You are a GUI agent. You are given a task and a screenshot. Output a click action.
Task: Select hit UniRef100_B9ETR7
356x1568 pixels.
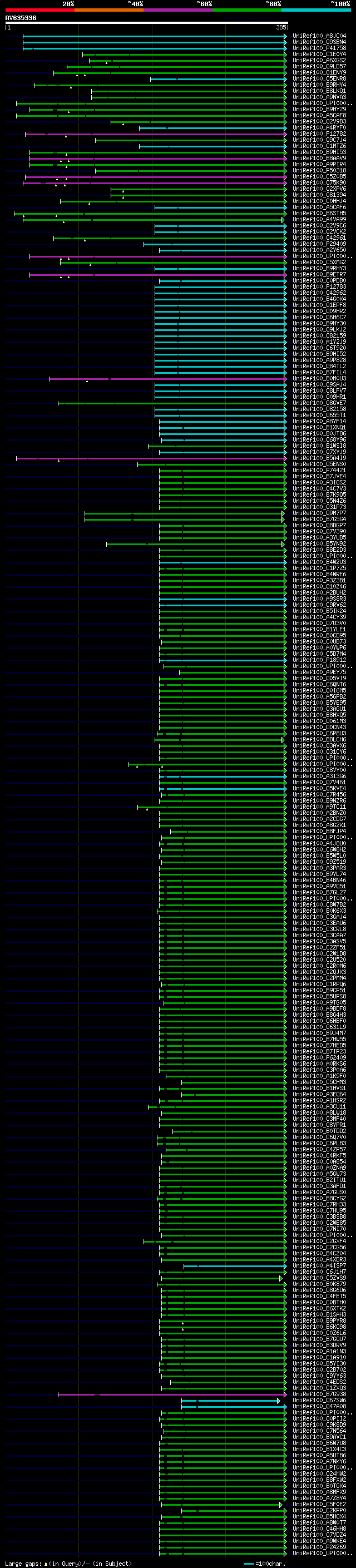click(x=319, y=275)
